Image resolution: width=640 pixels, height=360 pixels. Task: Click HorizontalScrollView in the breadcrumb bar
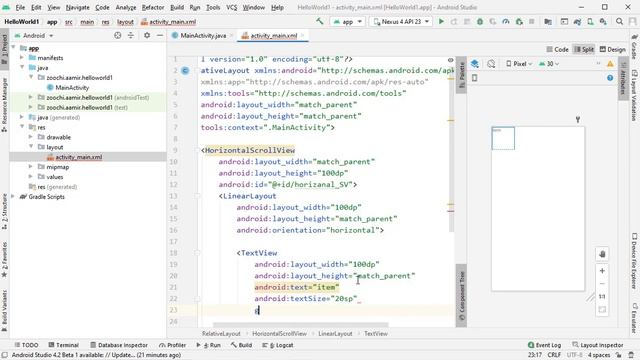pyautogui.click(x=279, y=333)
